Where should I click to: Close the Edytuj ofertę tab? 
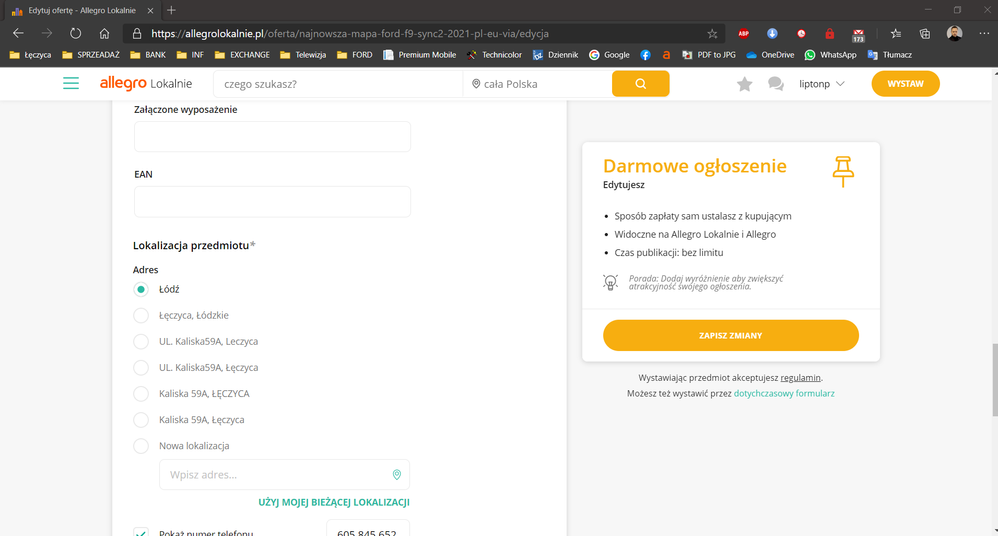[150, 11]
